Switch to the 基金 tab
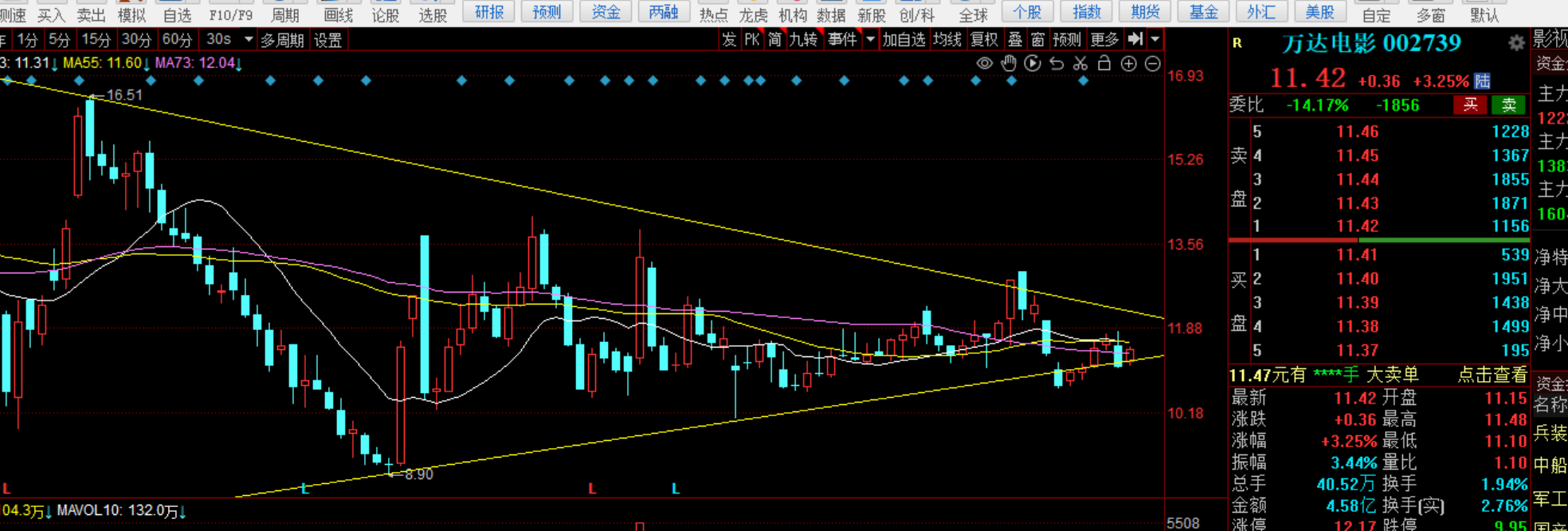 tap(1203, 12)
